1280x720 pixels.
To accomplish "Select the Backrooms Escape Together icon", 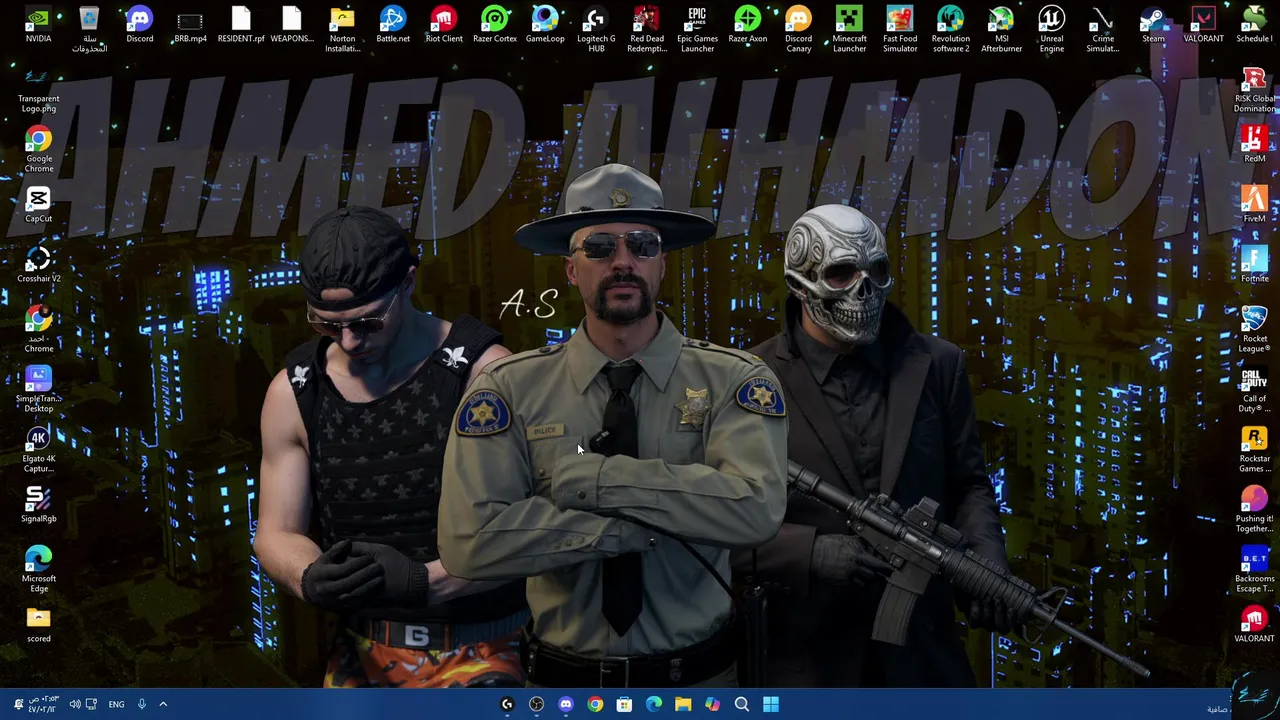I will [1254, 570].
